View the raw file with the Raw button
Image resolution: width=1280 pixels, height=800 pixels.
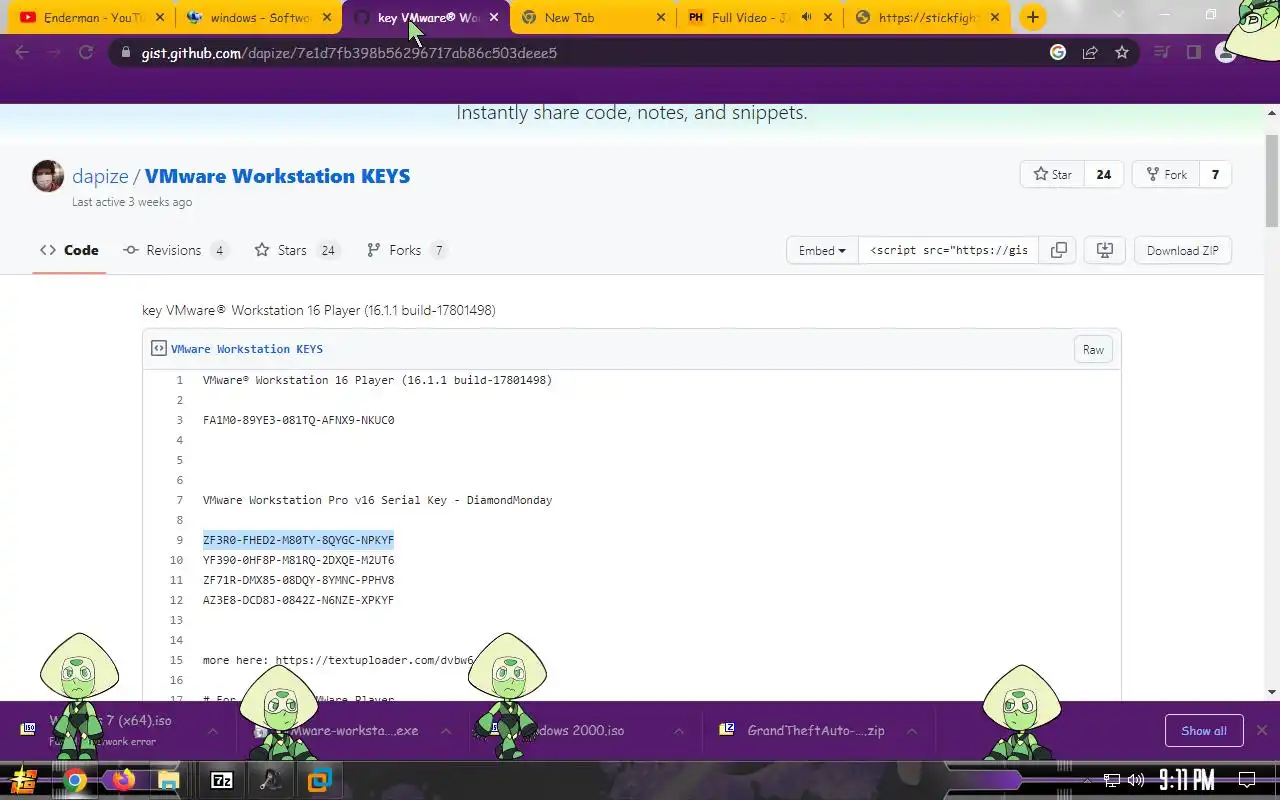(1093, 349)
